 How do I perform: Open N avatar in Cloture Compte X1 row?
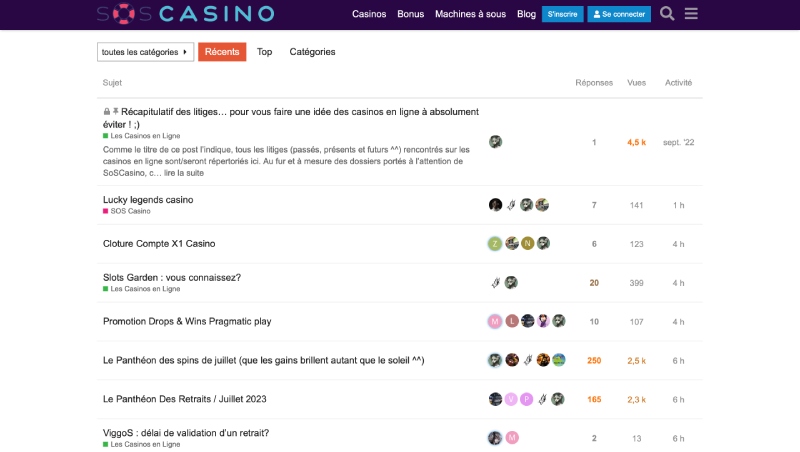tap(528, 243)
